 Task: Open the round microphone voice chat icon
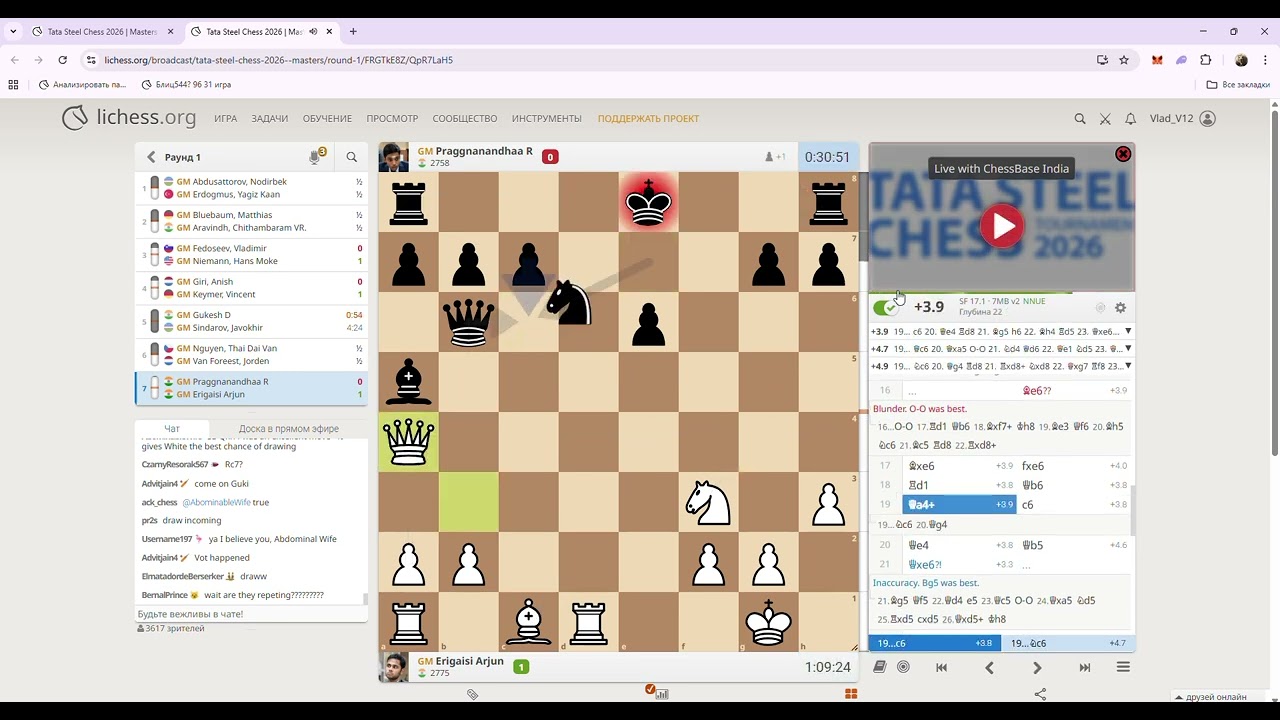(315, 157)
